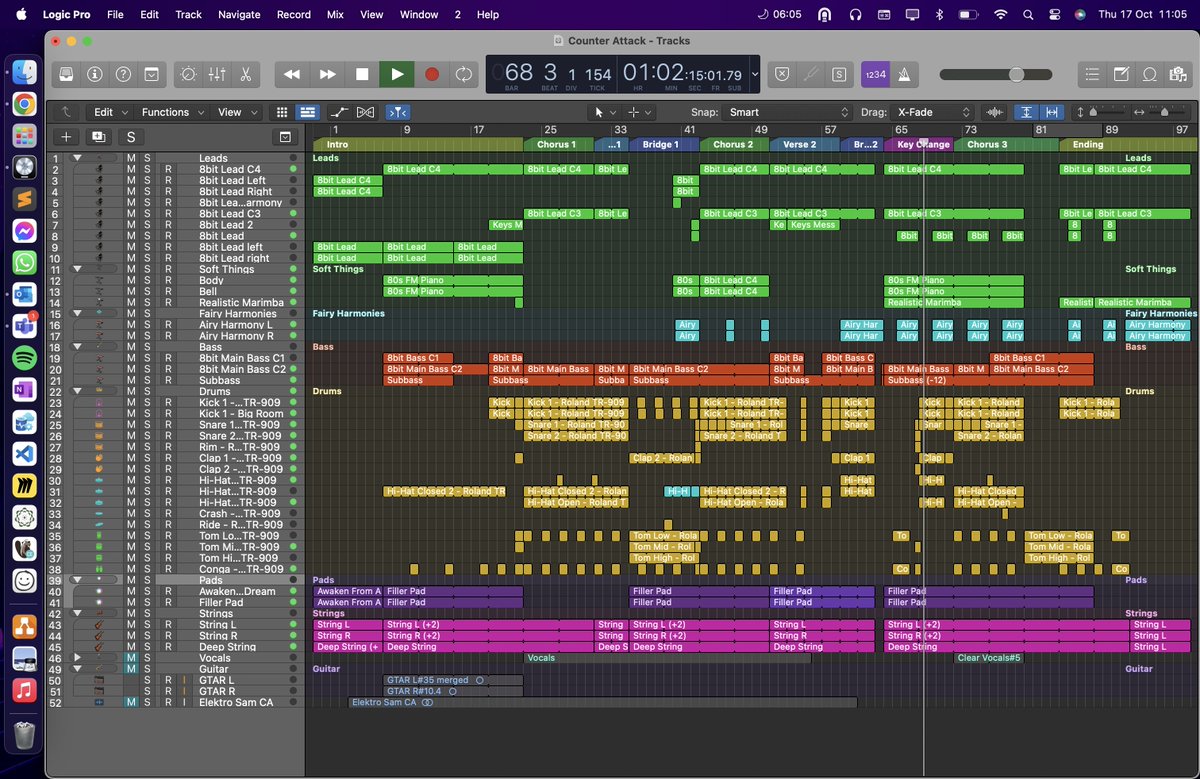Select the highlighted list view icon
1200x779 pixels.
point(308,112)
